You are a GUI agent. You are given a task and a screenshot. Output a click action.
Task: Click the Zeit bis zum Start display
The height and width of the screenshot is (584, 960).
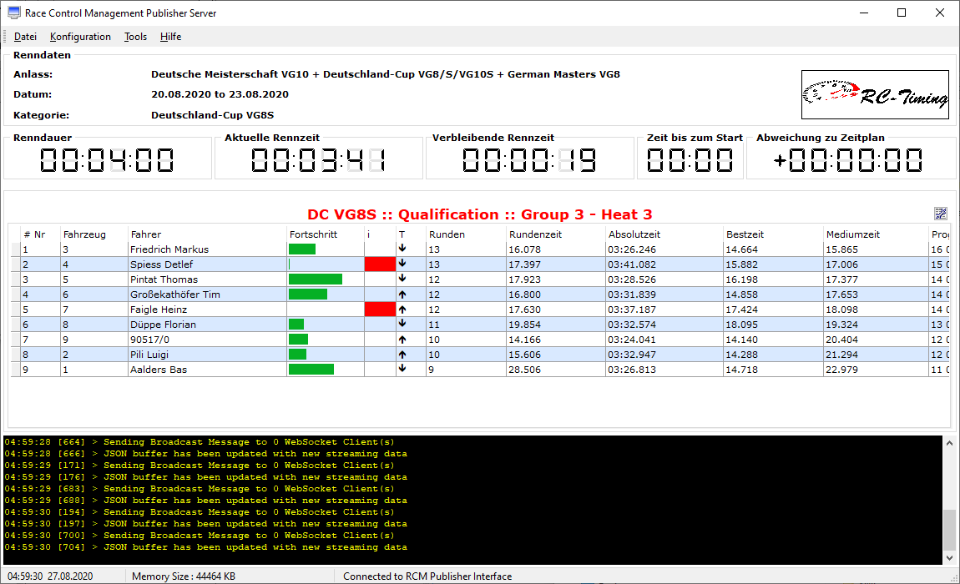pyautogui.click(x=690, y=161)
